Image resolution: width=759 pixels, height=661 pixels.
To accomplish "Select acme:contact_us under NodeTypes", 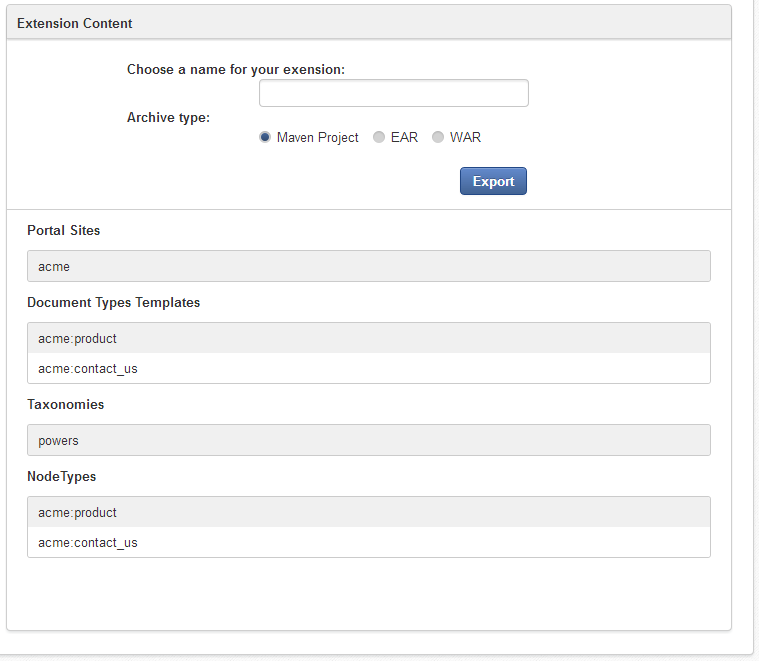I will (369, 542).
